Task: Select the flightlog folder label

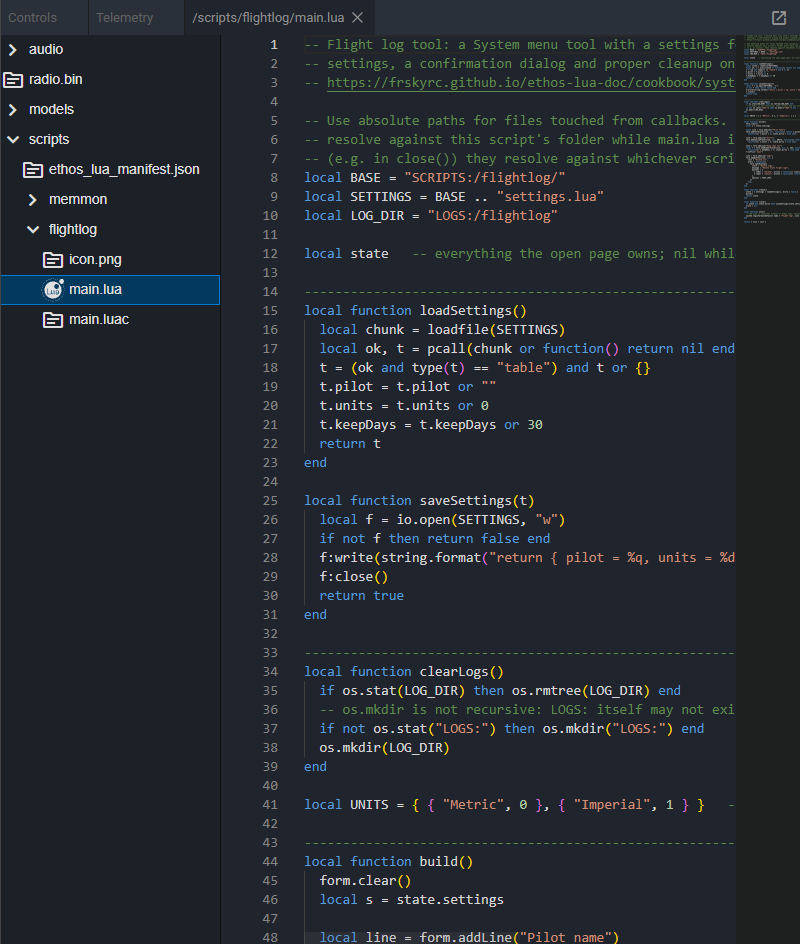Action: click(73, 229)
